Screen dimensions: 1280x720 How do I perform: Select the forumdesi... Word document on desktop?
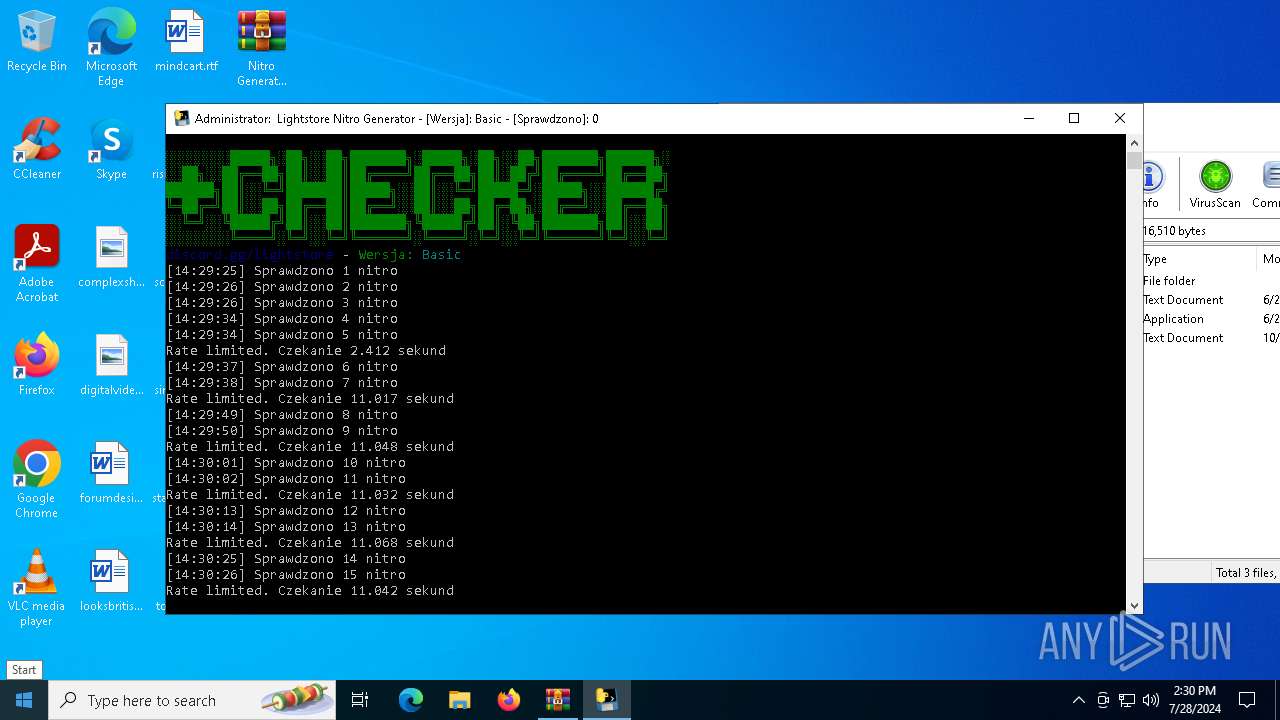point(111,474)
